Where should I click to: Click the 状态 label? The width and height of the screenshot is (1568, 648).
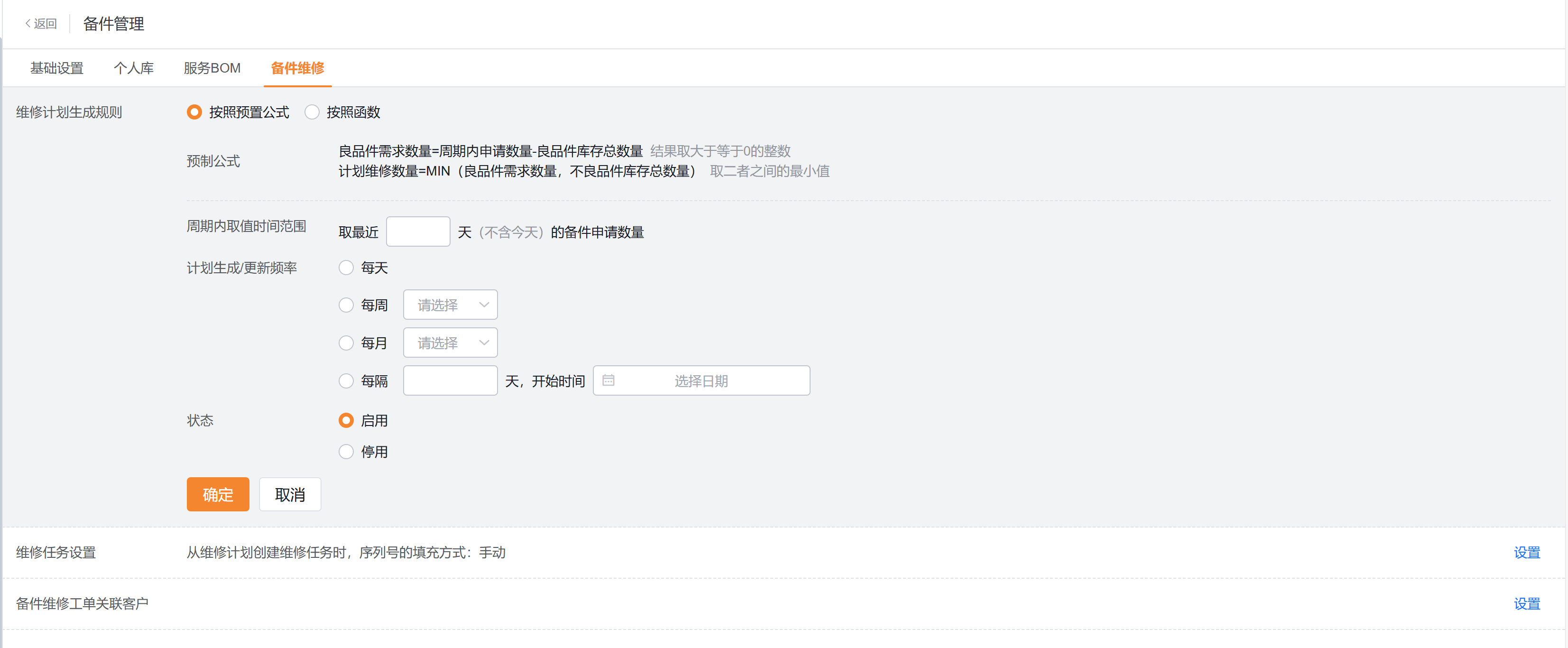click(x=200, y=420)
